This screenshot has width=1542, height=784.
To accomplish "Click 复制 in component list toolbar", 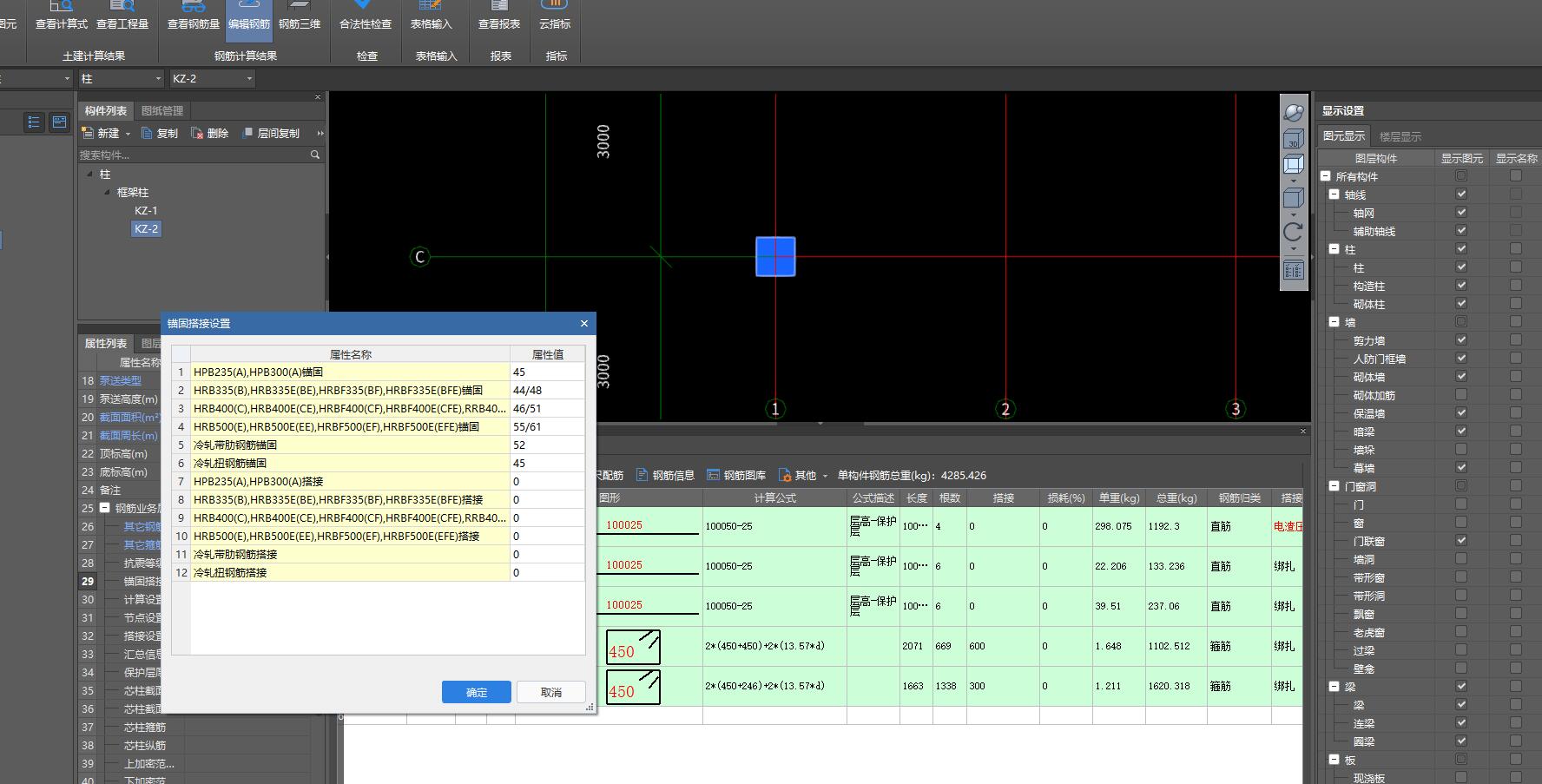I will (160, 133).
